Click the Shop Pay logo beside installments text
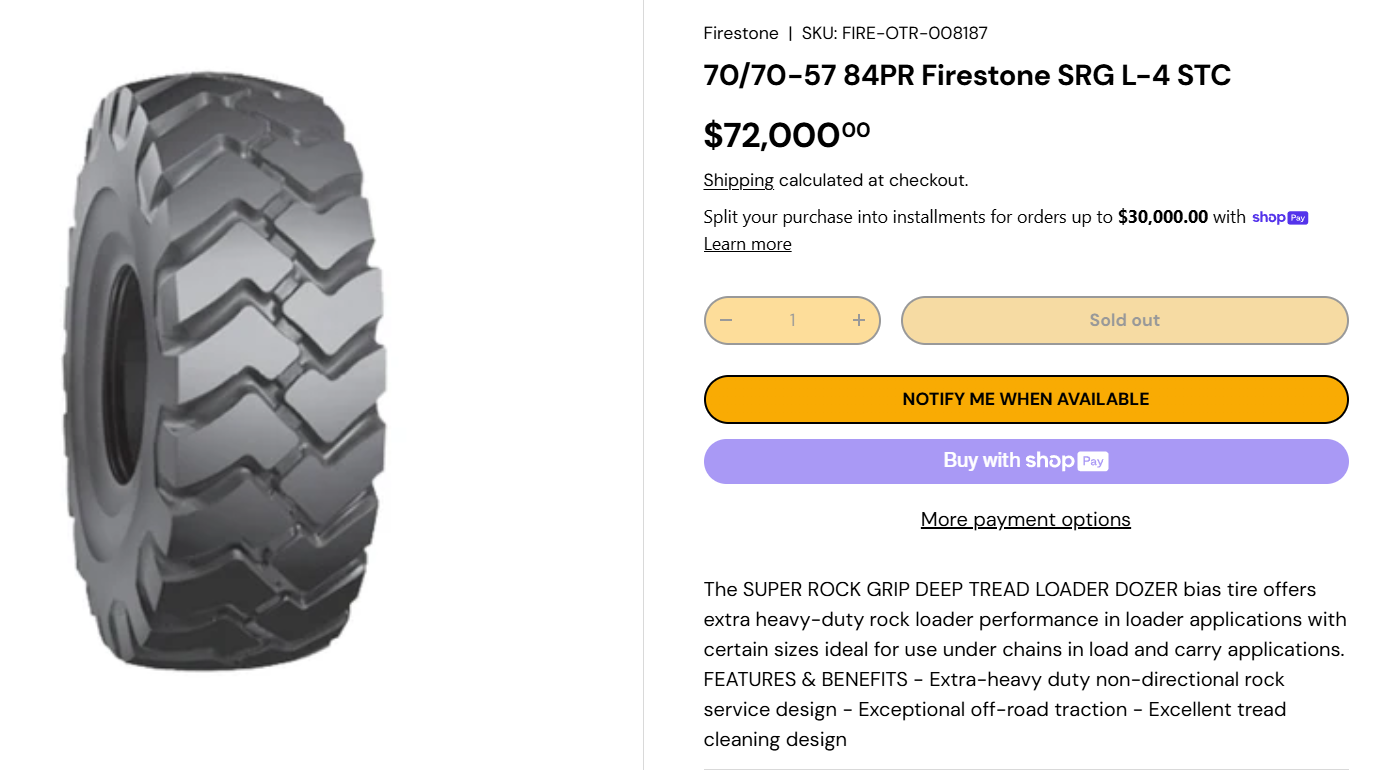1388x770 pixels. coord(1280,217)
